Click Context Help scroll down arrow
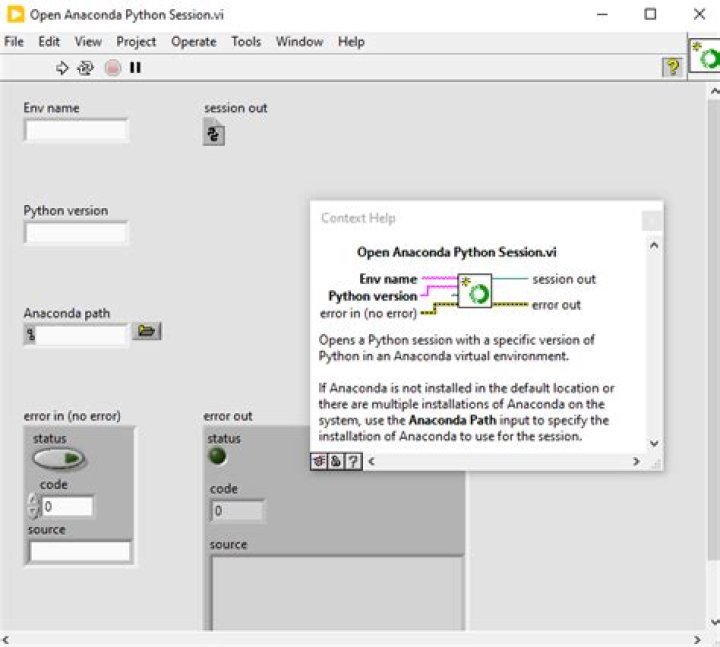The width and height of the screenshot is (720, 647). (x=654, y=443)
